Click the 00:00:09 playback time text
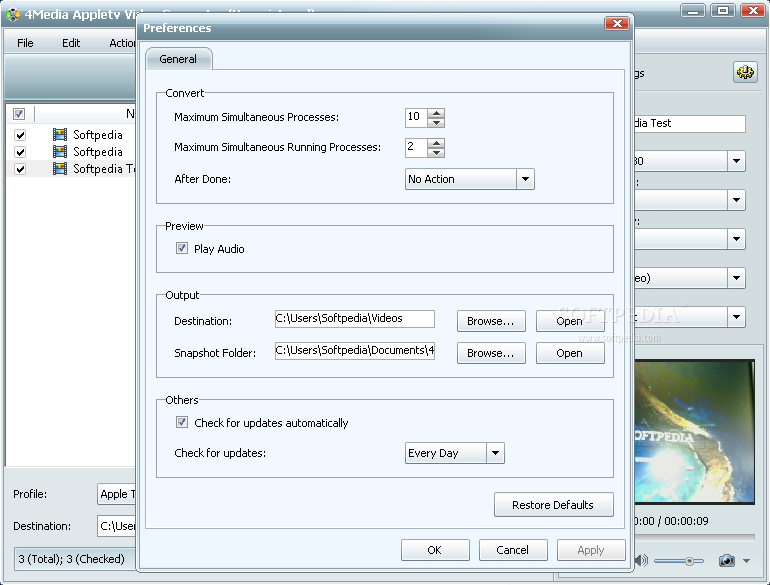This screenshot has height=585, width=770. click(687, 521)
